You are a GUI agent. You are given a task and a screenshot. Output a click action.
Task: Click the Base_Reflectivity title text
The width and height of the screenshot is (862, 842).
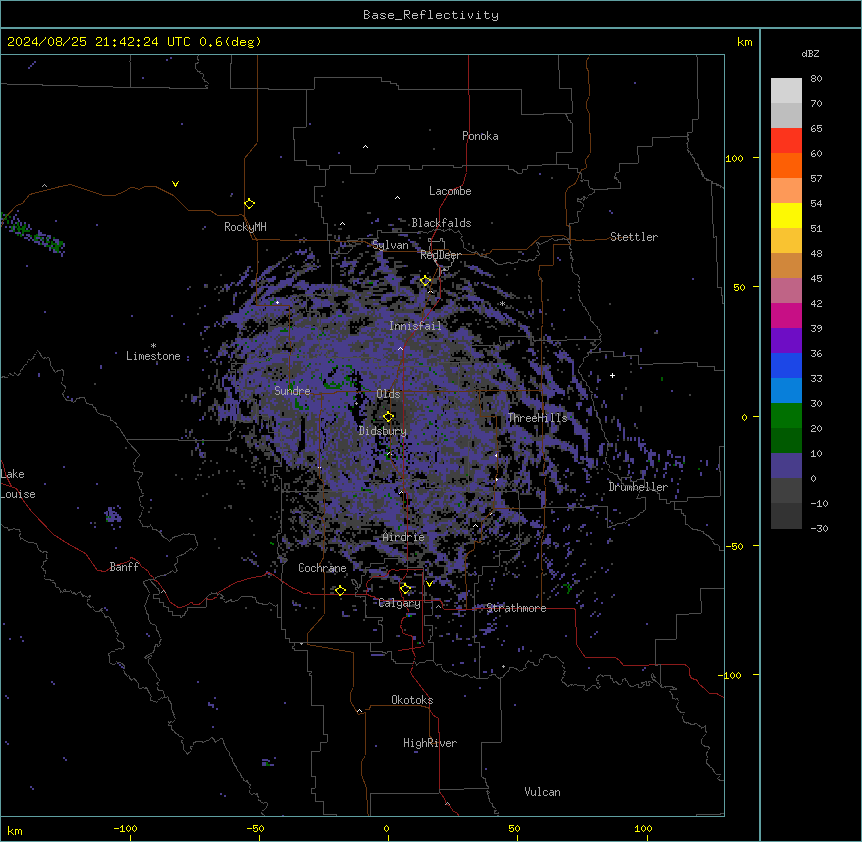(431, 15)
